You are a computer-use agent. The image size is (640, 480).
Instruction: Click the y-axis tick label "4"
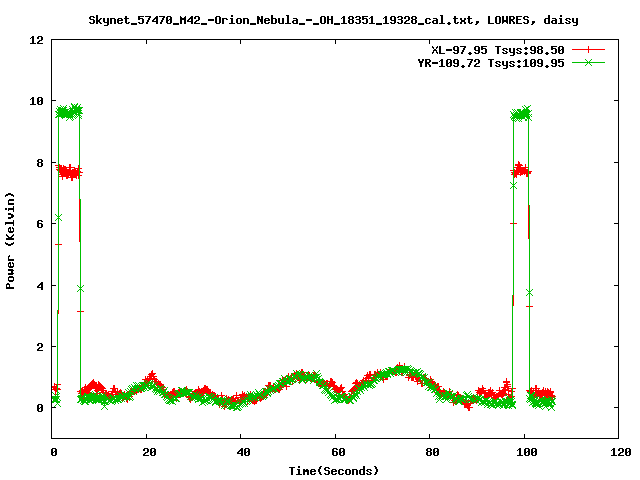(40, 286)
